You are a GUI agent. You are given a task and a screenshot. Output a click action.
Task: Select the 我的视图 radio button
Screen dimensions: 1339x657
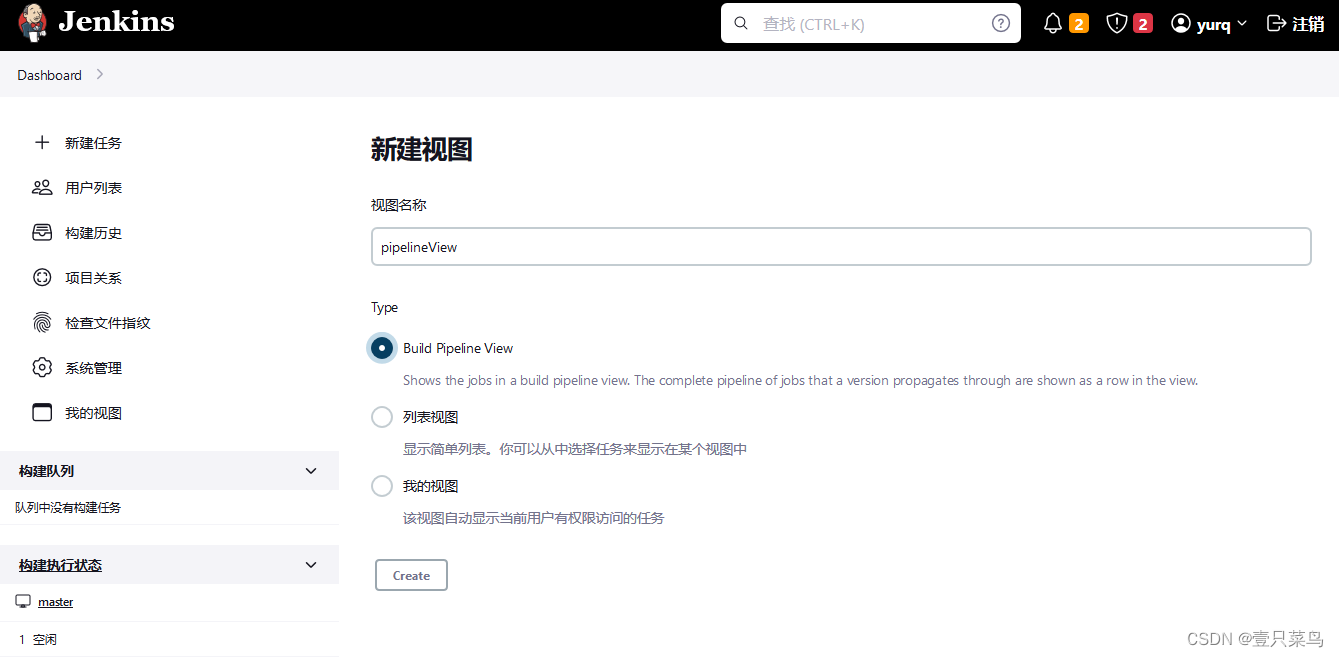click(381, 486)
